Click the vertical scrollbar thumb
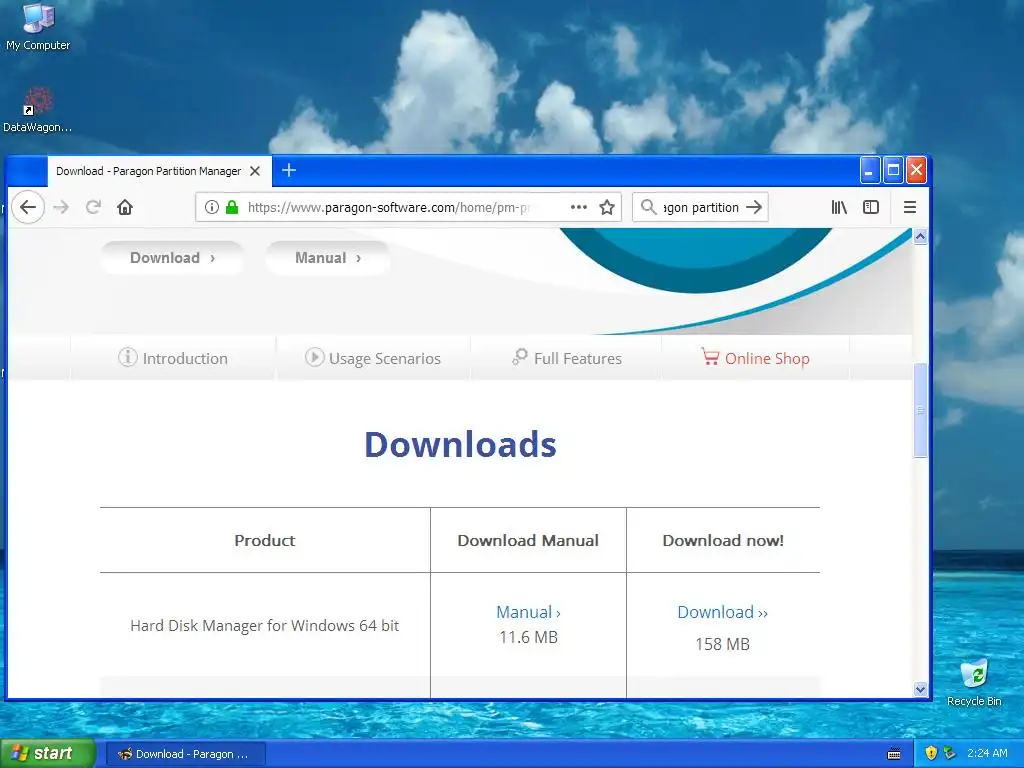 (920, 410)
